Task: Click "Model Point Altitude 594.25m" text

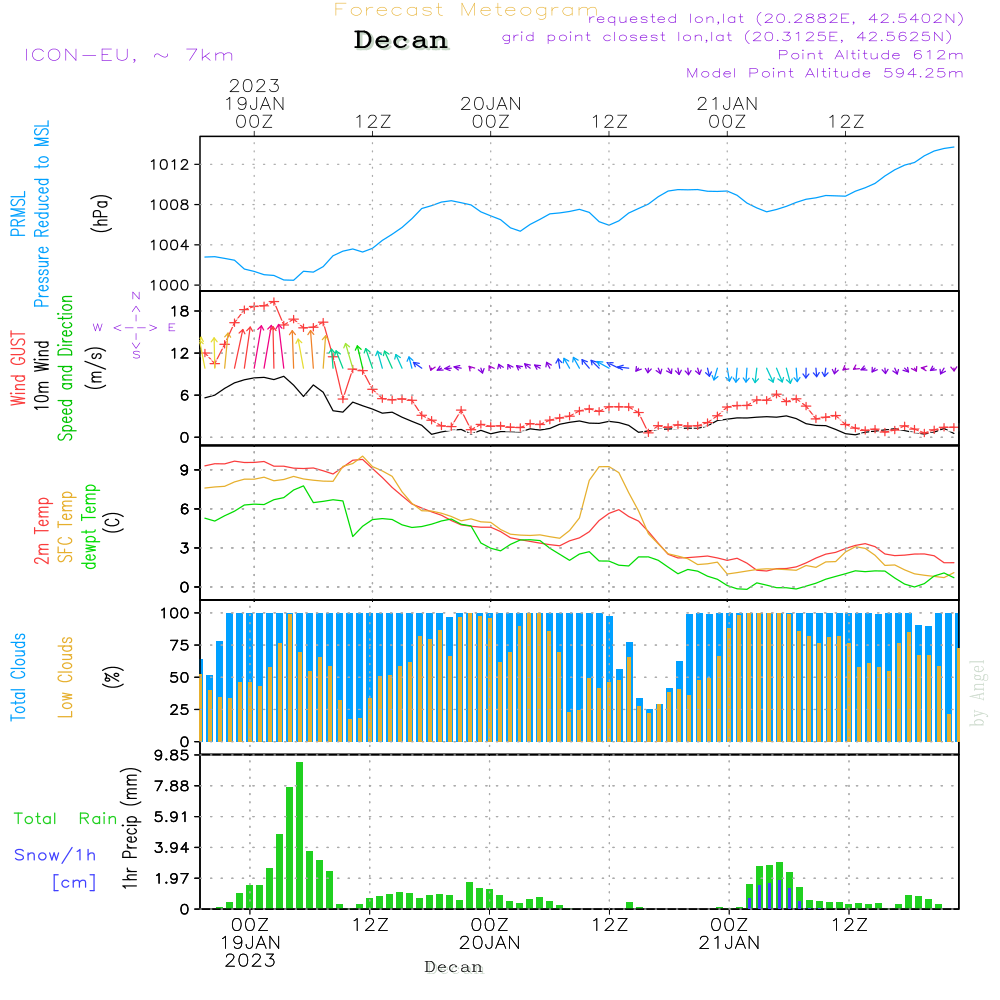Action: point(825,73)
